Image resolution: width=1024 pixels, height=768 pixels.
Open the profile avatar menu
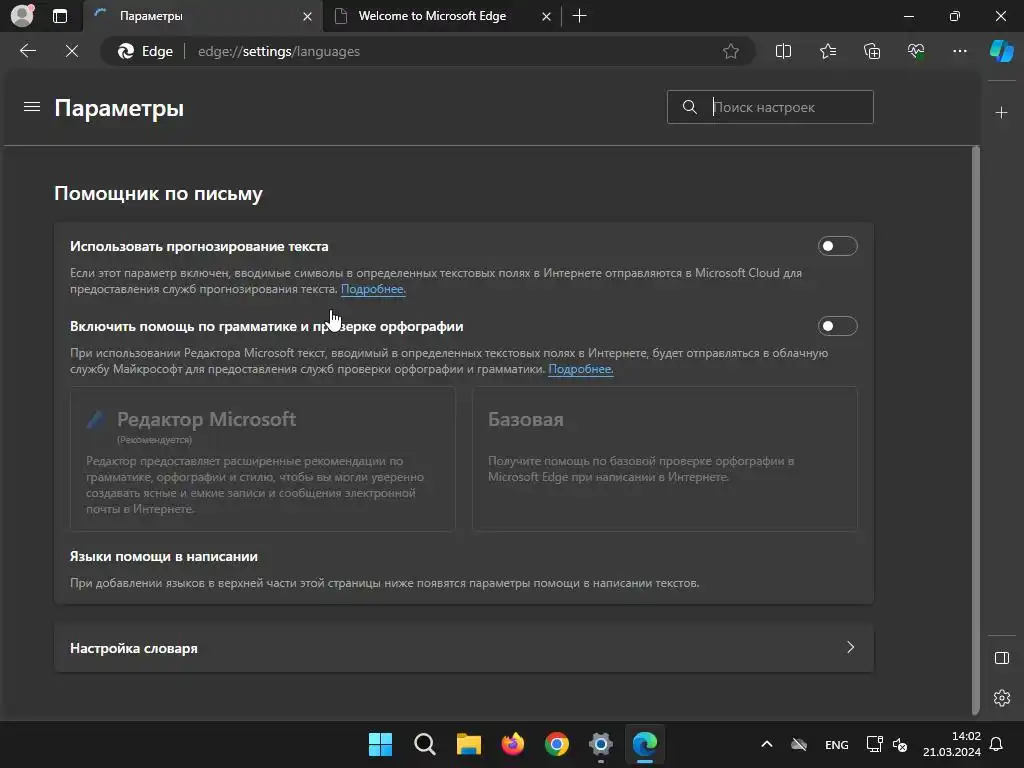22,16
